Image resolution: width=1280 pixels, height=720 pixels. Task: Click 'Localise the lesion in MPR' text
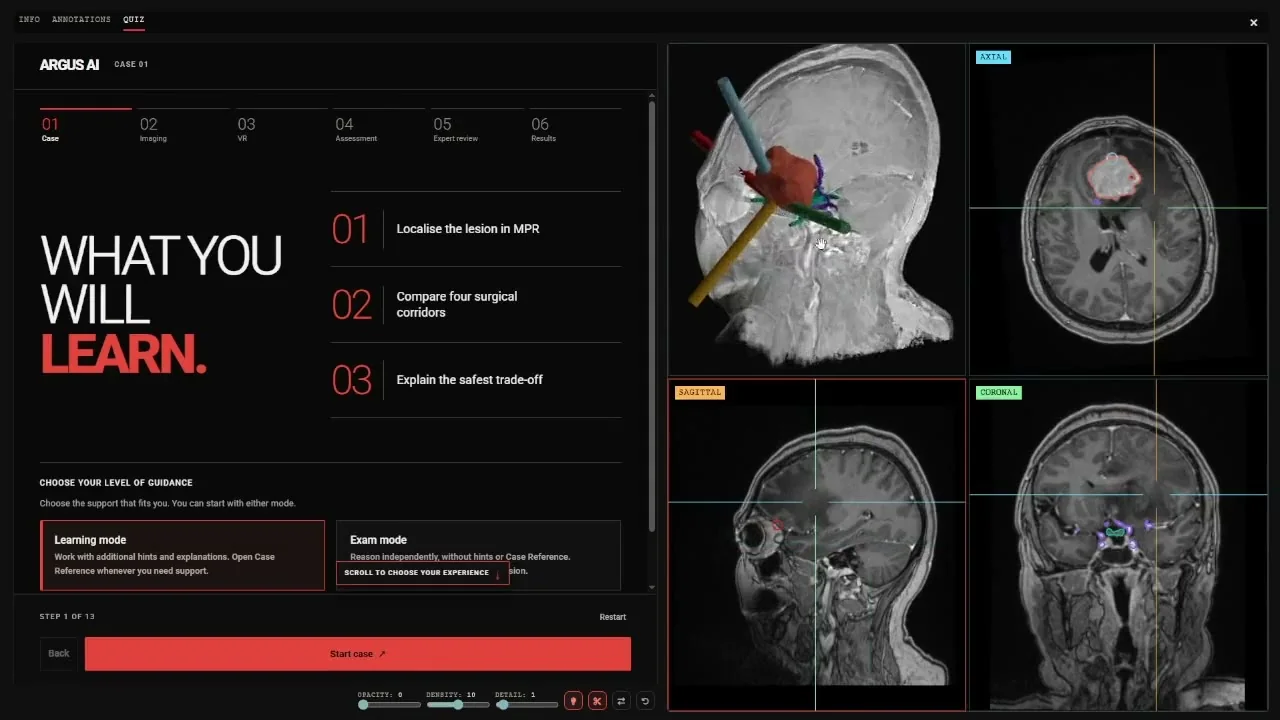(468, 229)
